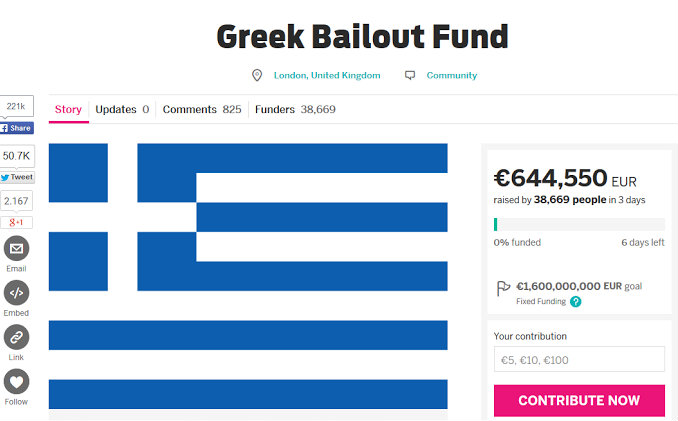Open the Updates tab
The width and height of the screenshot is (678, 421).
122,109
